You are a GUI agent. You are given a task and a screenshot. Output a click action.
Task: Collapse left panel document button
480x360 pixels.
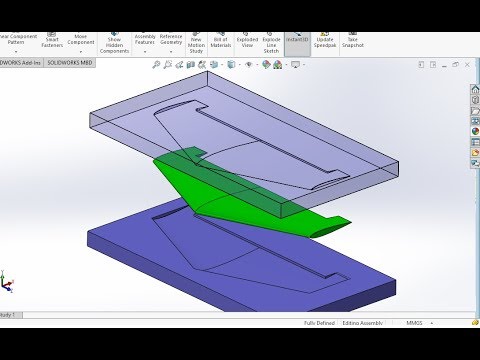click(x=421, y=65)
